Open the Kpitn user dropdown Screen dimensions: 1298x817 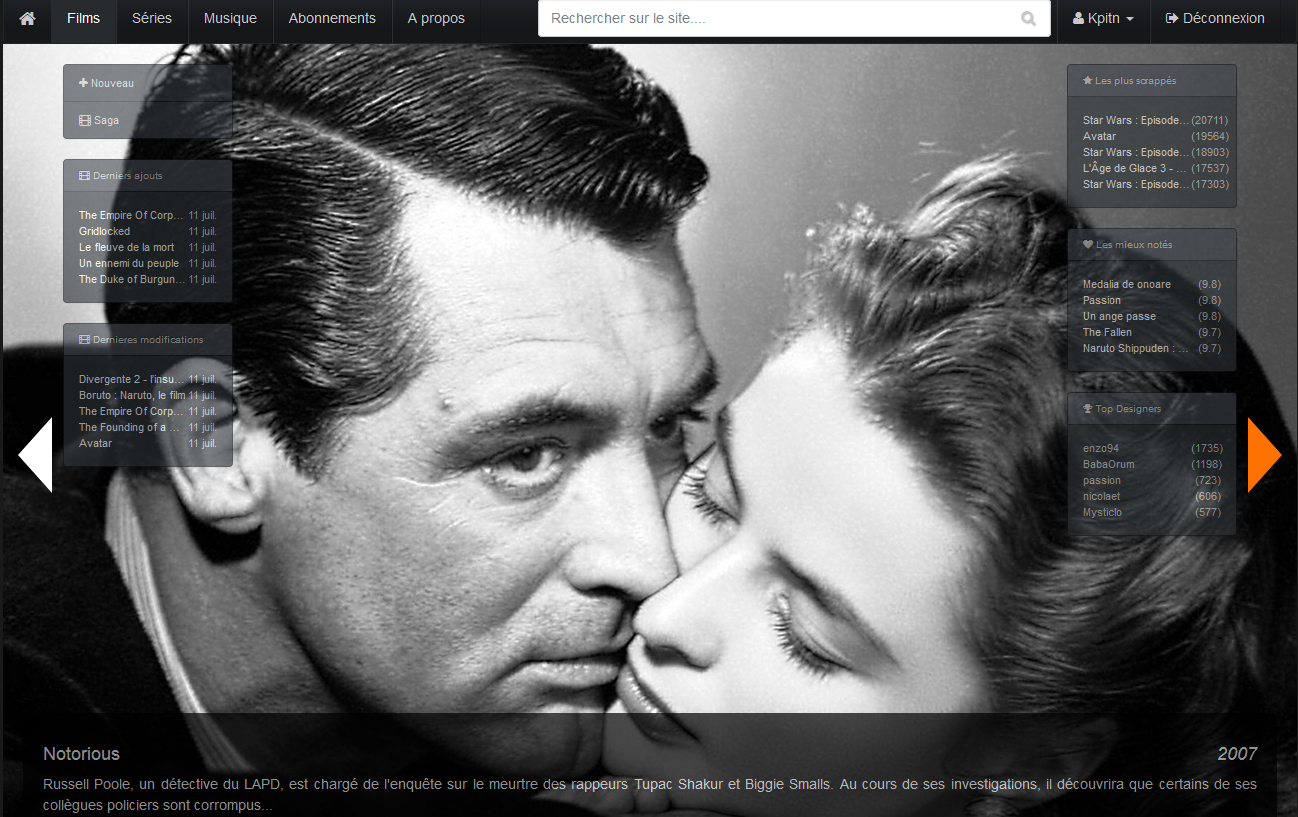(x=1103, y=18)
